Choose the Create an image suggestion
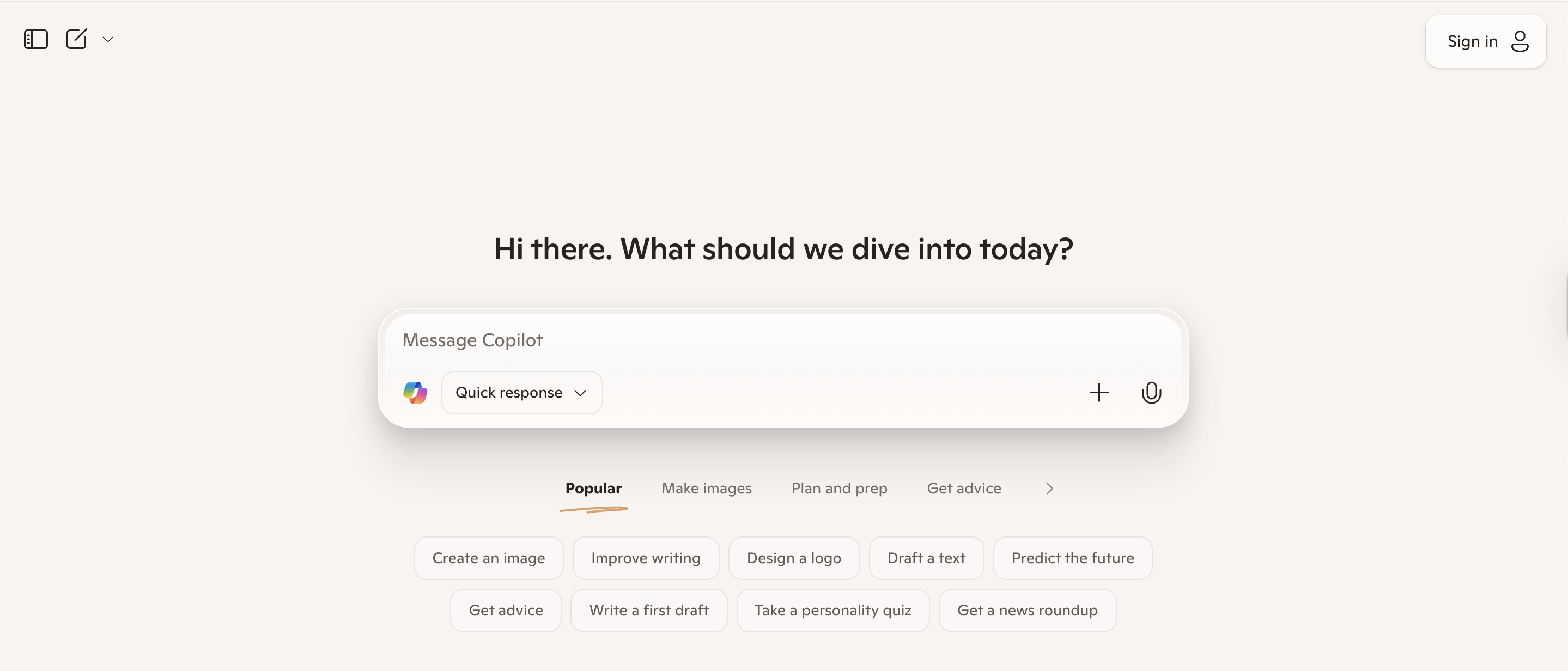The height and width of the screenshot is (671, 1568). [488, 558]
